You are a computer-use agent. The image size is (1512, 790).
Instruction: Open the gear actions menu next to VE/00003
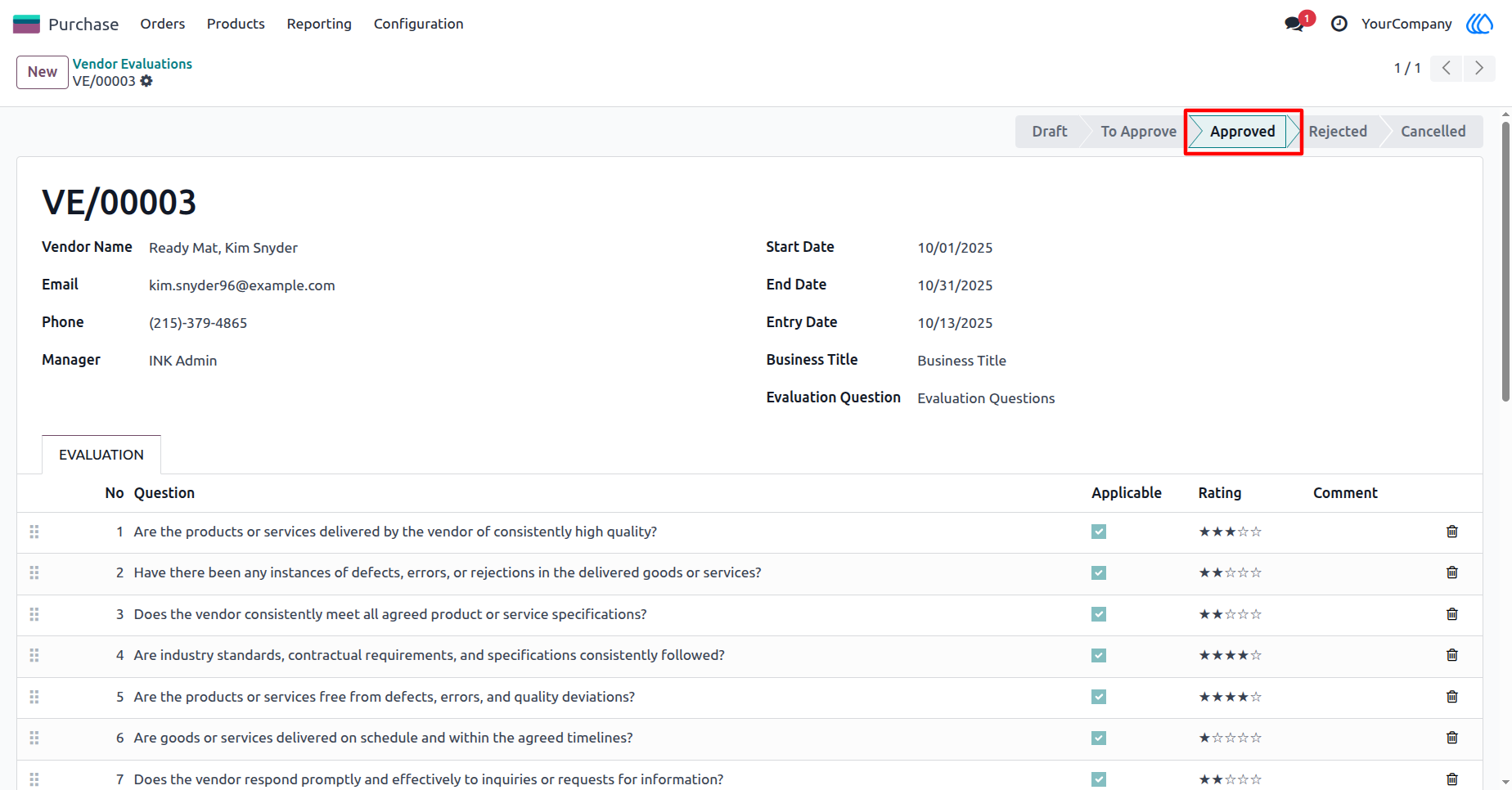click(146, 81)
